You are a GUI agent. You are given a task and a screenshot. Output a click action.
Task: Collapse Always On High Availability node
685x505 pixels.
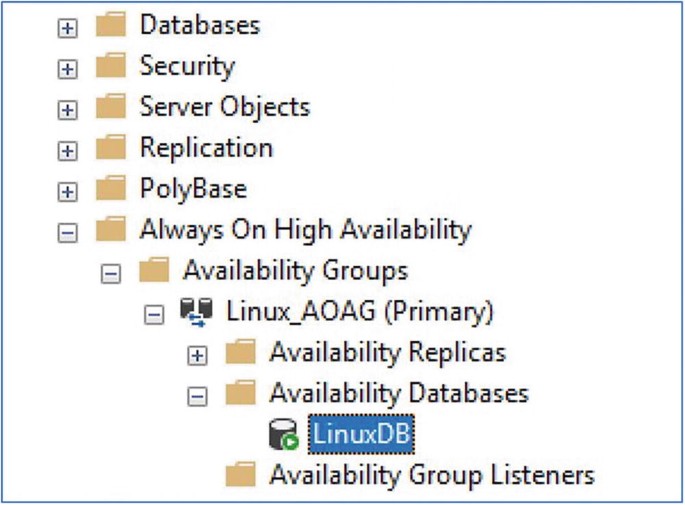(x=68, y=233)
